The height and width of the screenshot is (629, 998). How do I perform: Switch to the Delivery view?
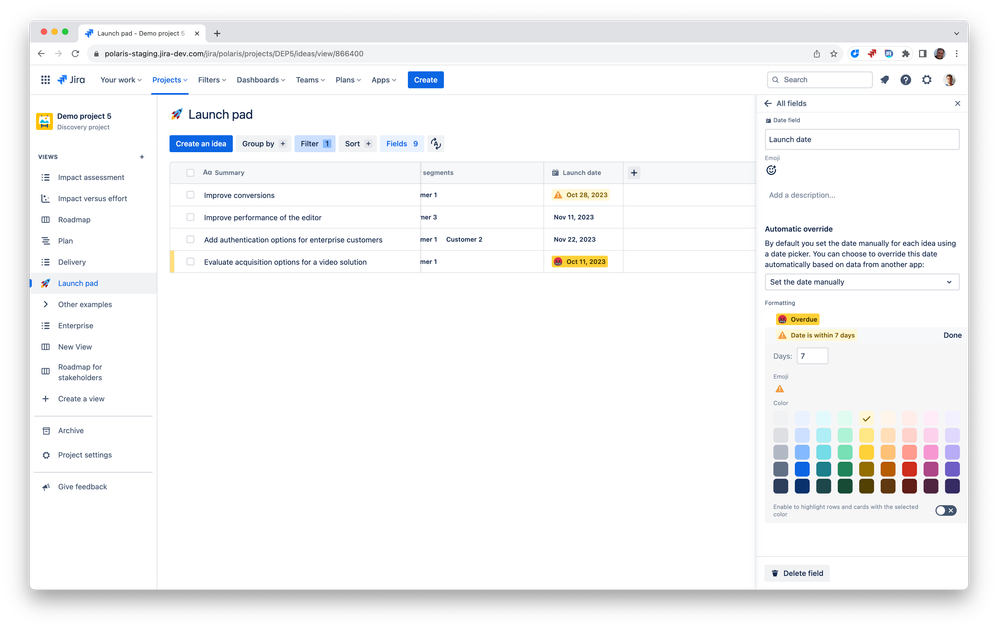pos(72,262)
